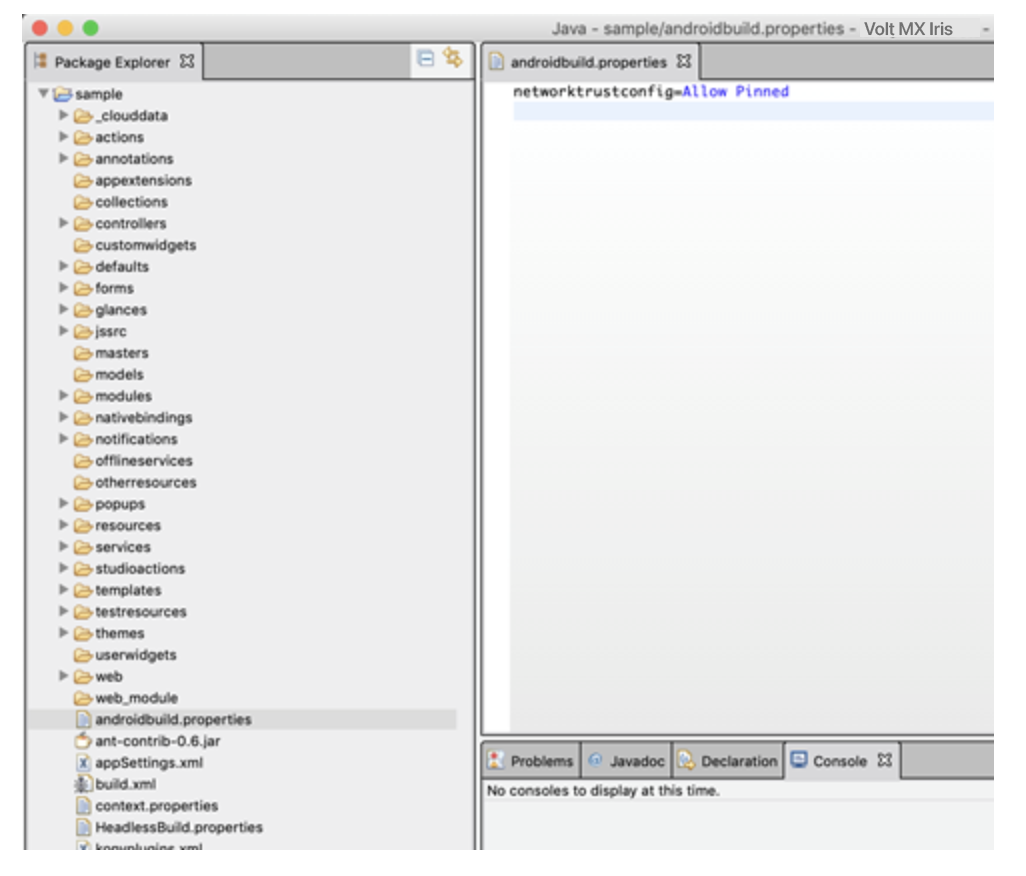Select the web_module folder name
The image size is (1026, 876).
point(136,698)
